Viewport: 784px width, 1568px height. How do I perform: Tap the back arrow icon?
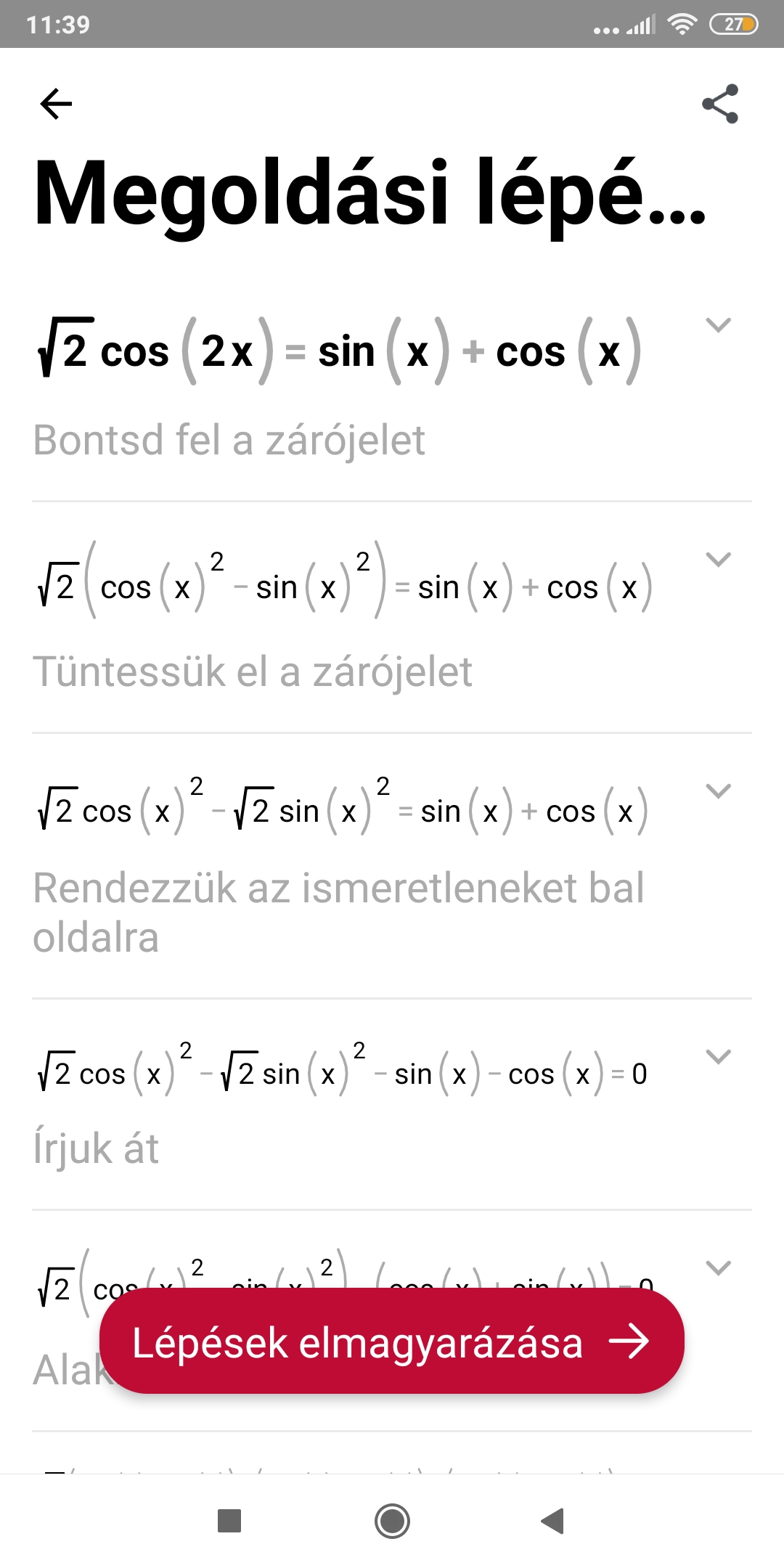pyautogui.click(x=56, y=104)
